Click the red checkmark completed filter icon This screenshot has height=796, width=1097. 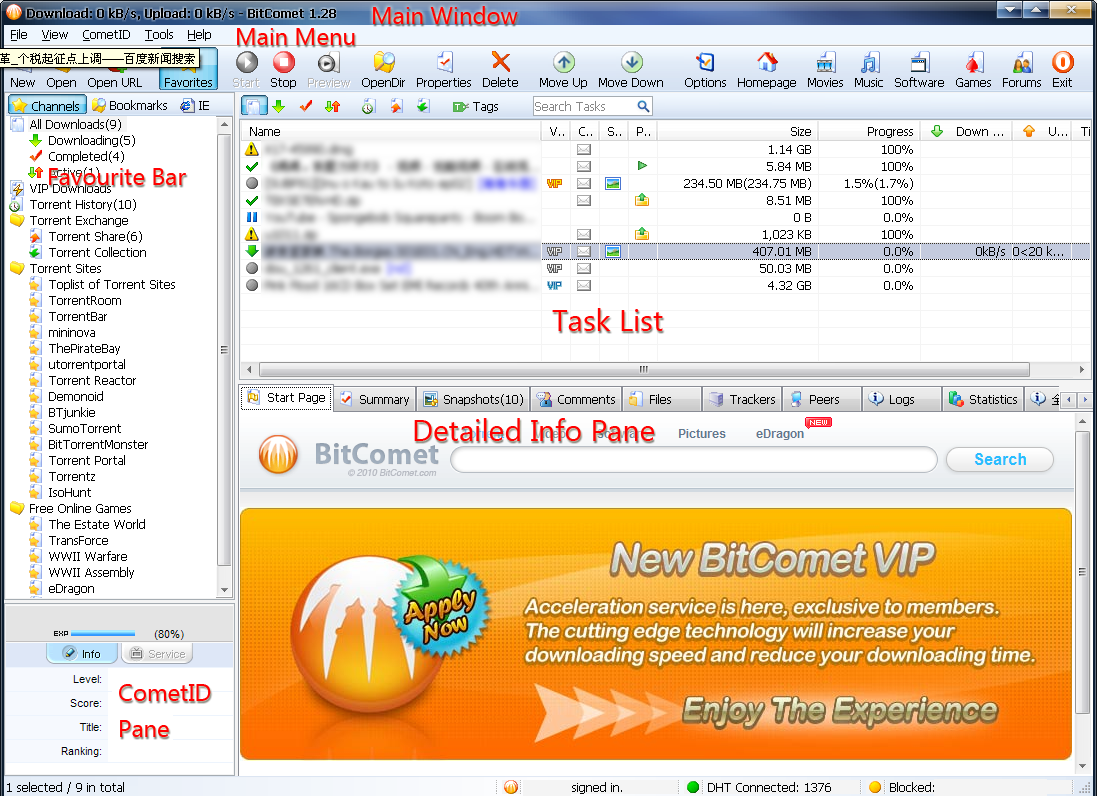pyautogui.click(x=306, y=106)
